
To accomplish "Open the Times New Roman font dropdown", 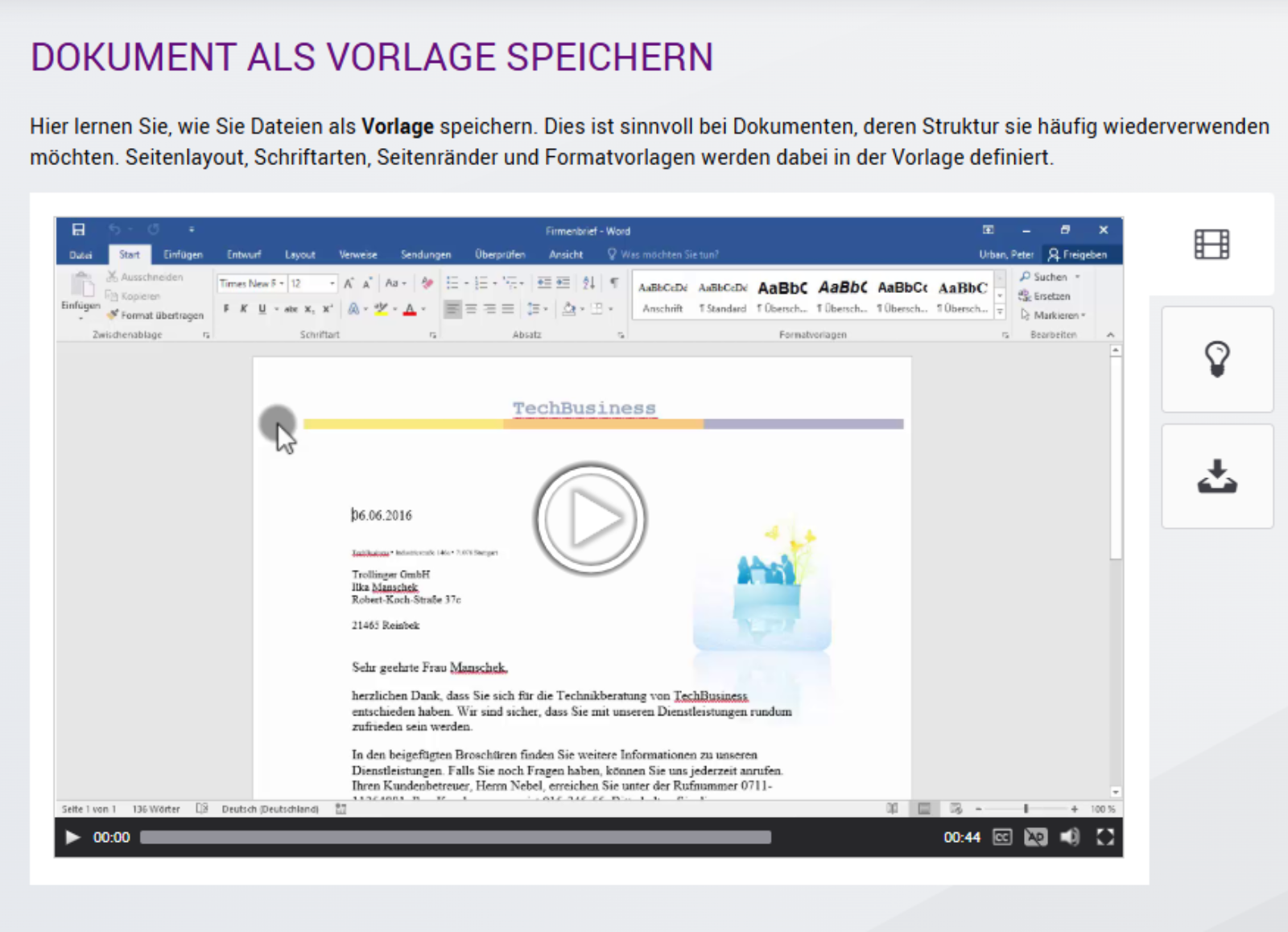I will [x=282, y=283].
